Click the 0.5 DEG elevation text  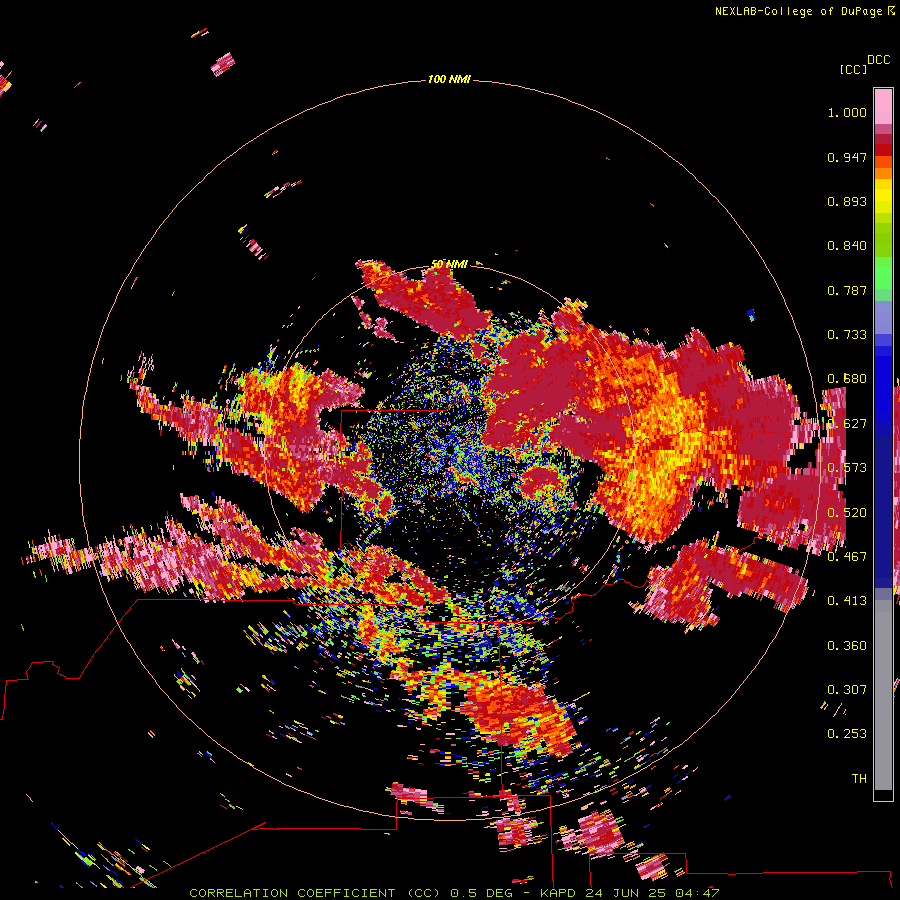click(482, 893)
